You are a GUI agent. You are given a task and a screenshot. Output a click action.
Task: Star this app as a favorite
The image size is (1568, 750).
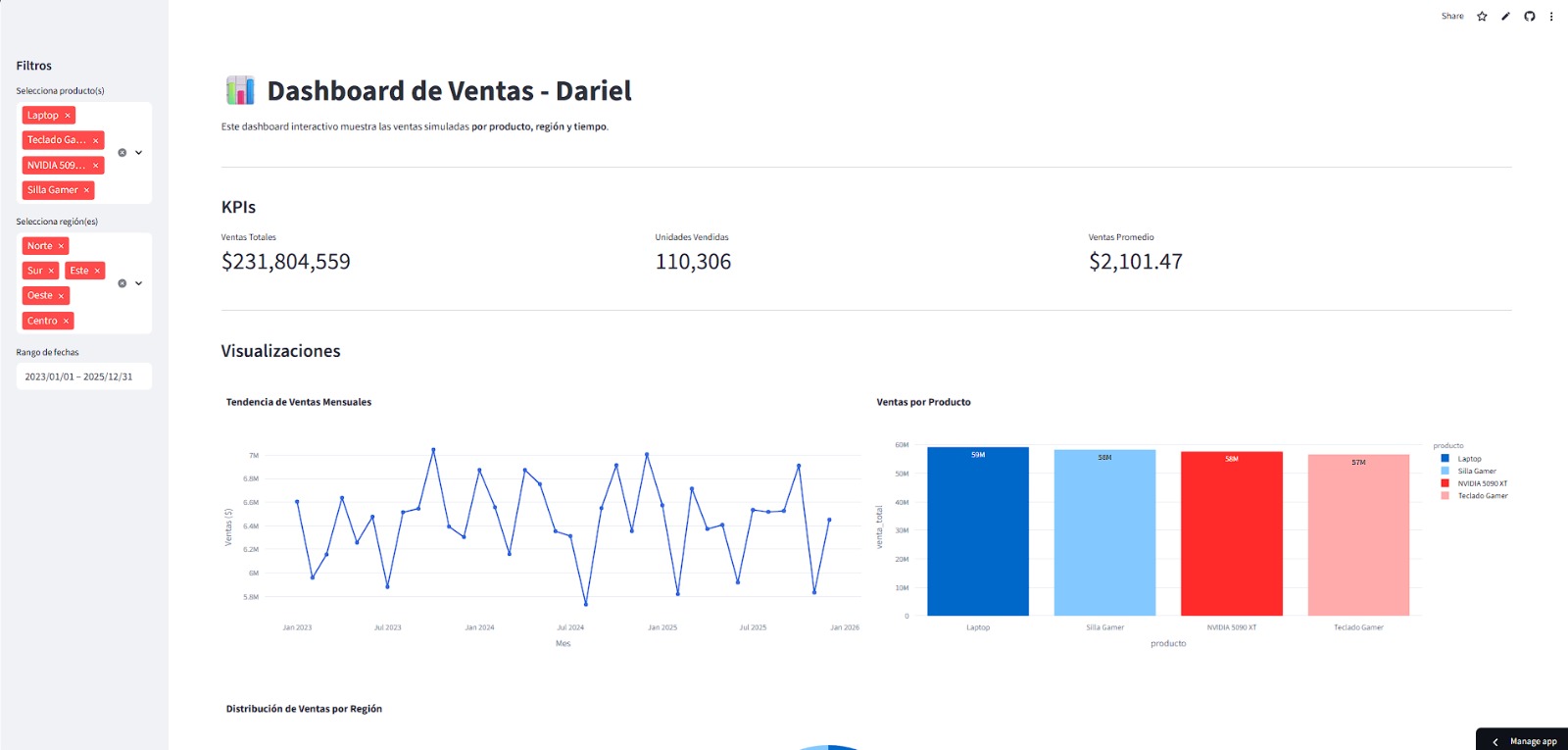(x=1482, y=17)
